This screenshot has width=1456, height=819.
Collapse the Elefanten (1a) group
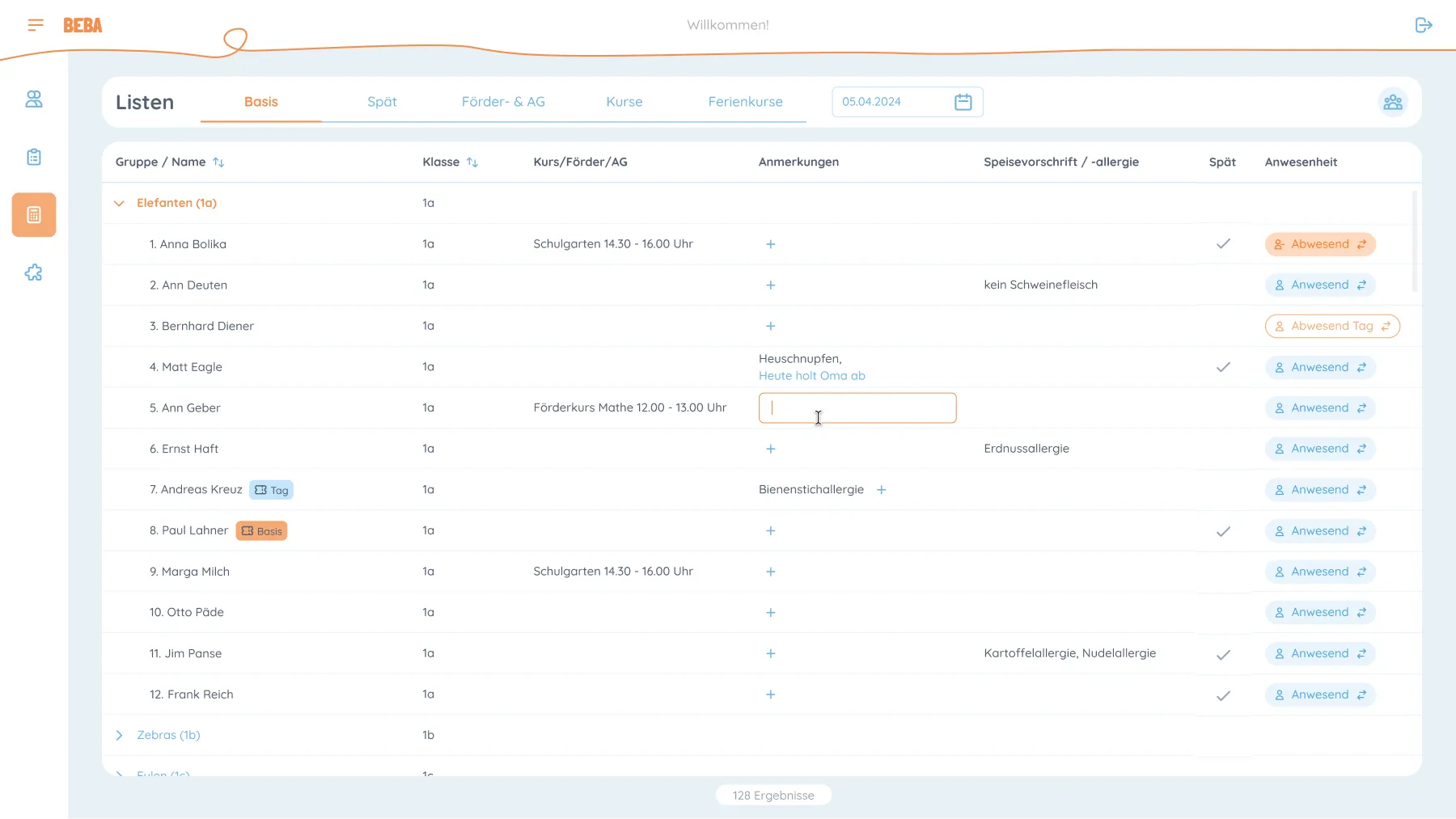[119, 204]
